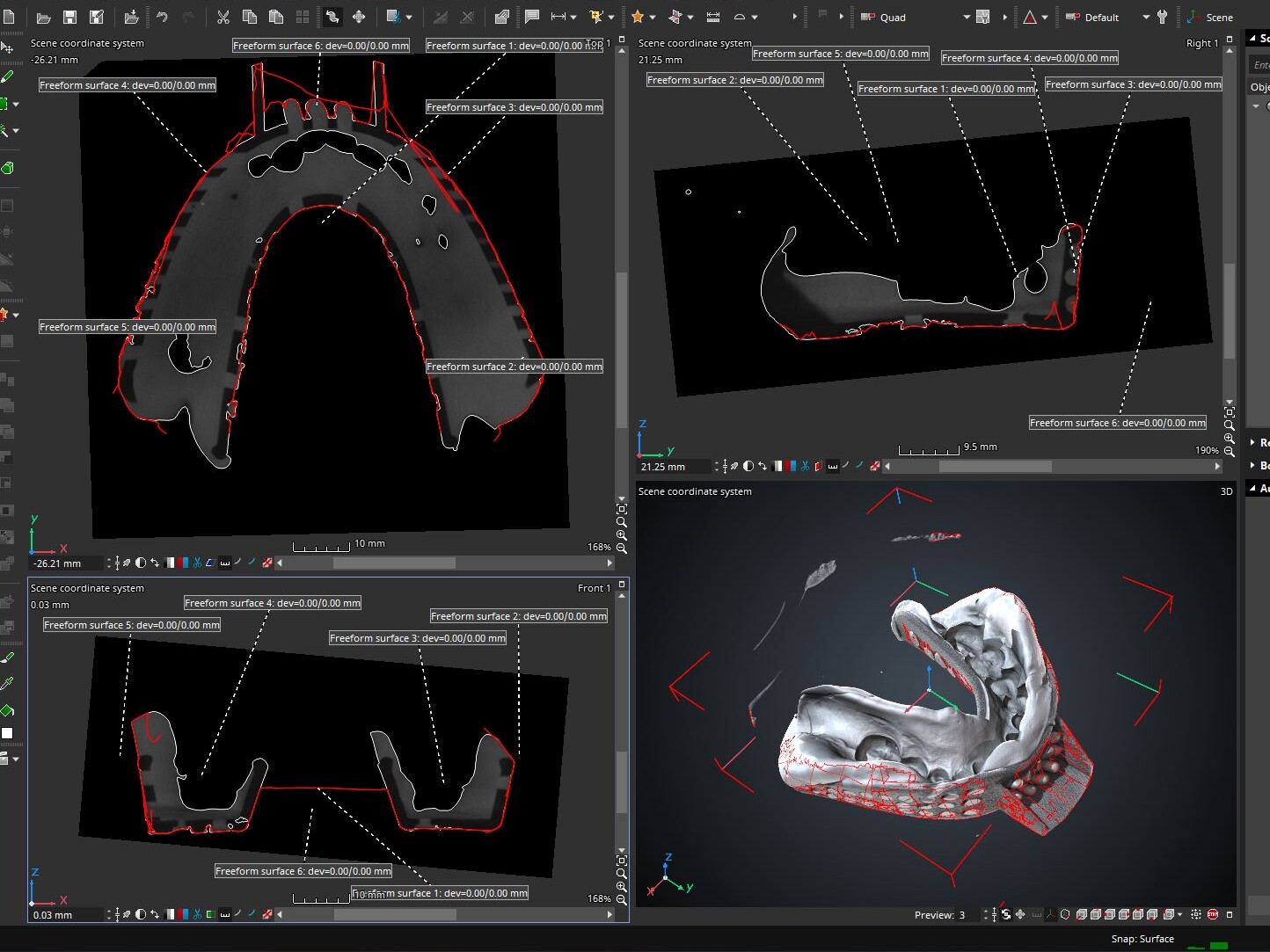Click the green pencil draw tool
This screenshot has height=952, width=1270.
click(x=8, y=76)
